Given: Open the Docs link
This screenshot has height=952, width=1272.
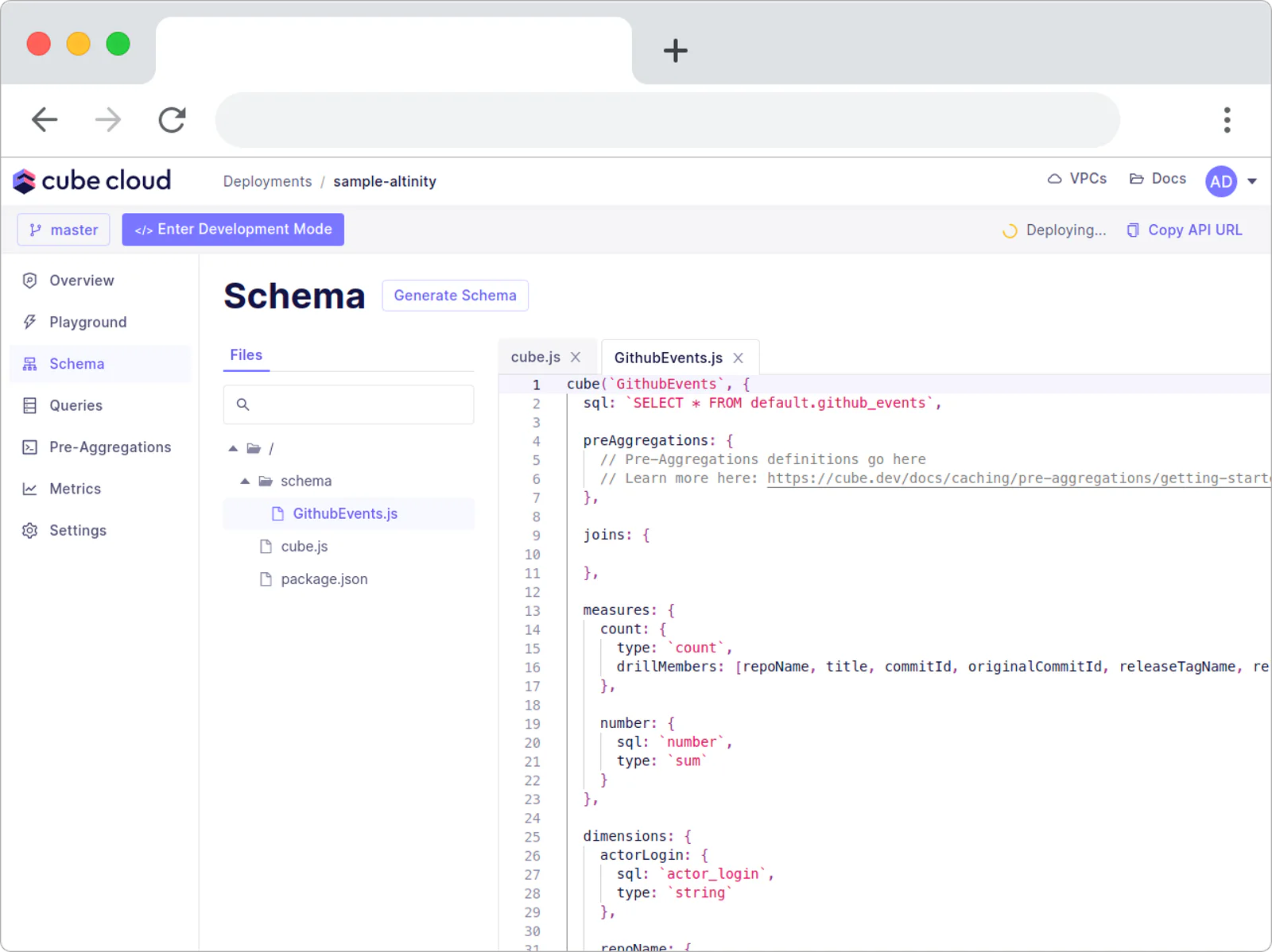Looking at the screenshot, I should [x=1158, y=179].
